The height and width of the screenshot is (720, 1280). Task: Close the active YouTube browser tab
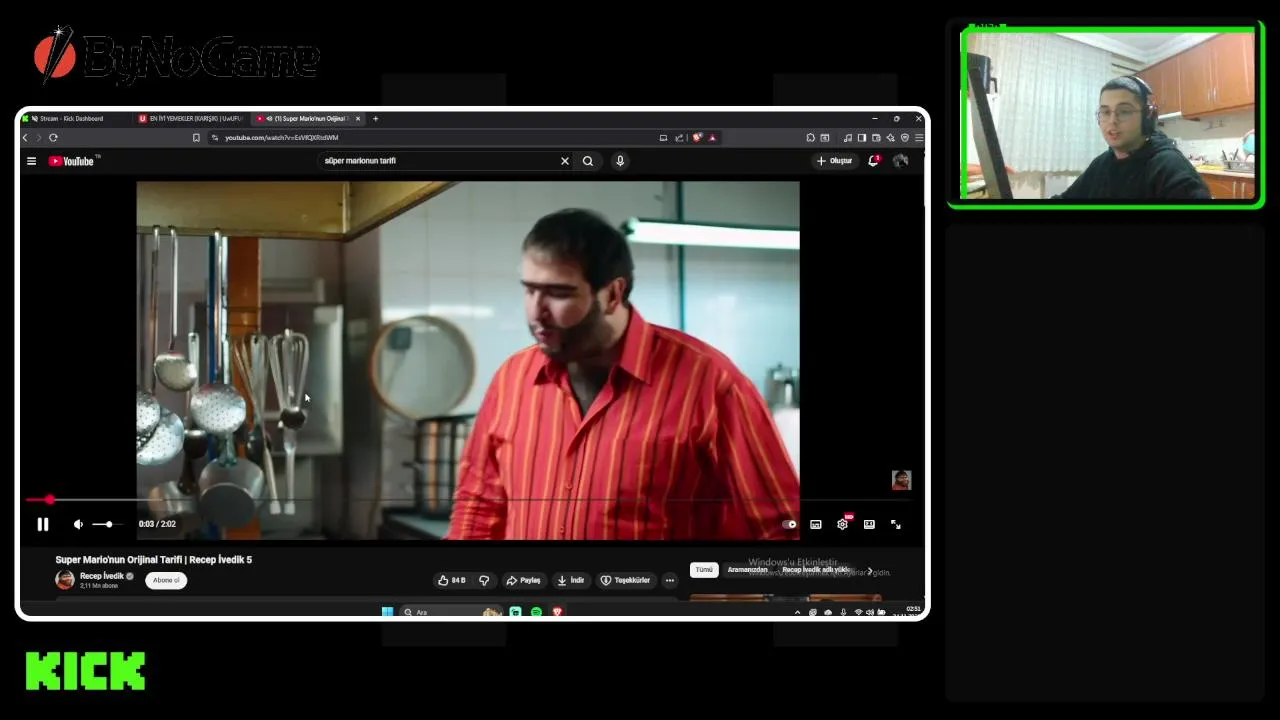pos(358,118)
